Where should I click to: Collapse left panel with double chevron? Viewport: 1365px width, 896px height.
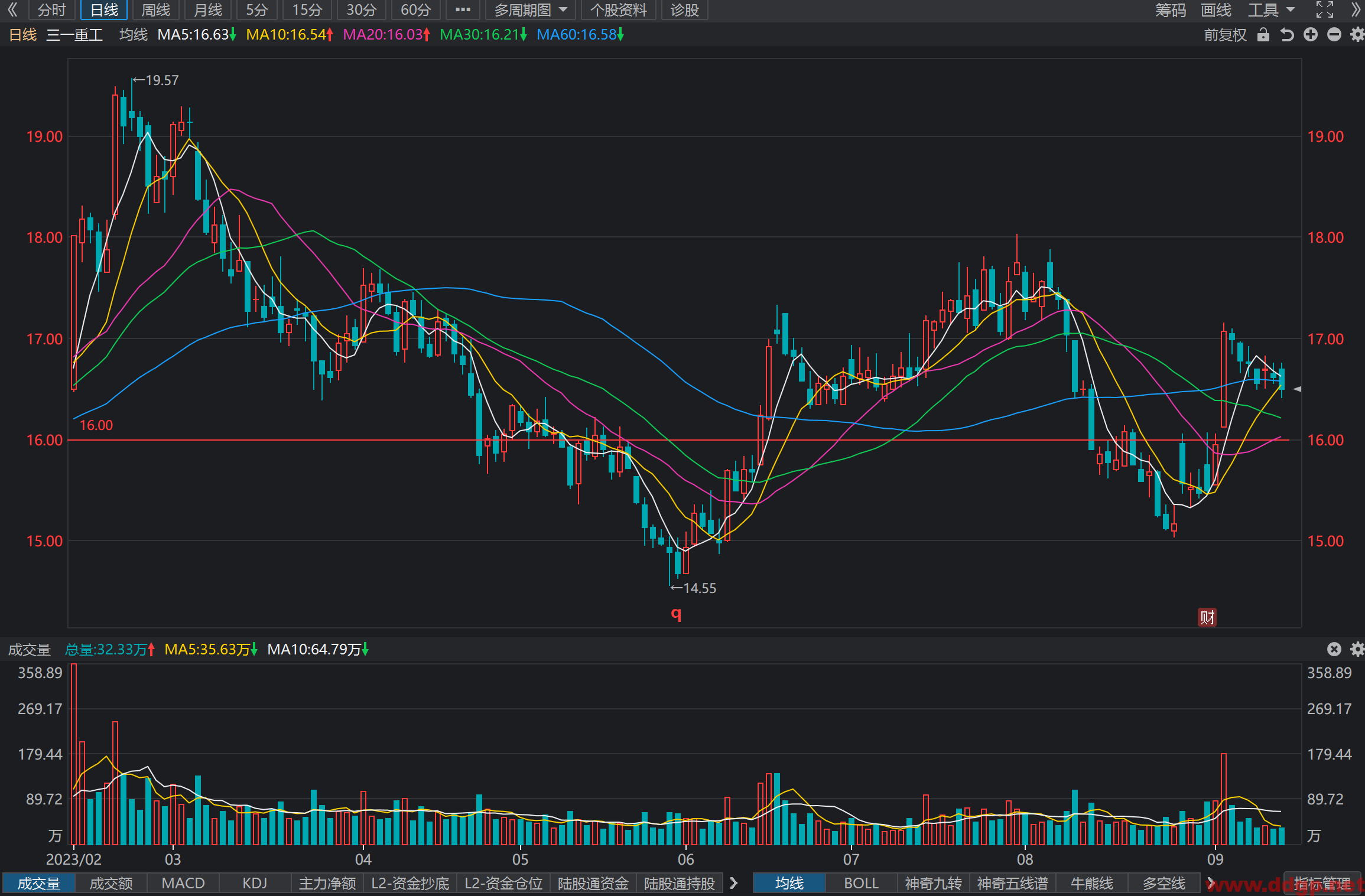click(12, 9)
